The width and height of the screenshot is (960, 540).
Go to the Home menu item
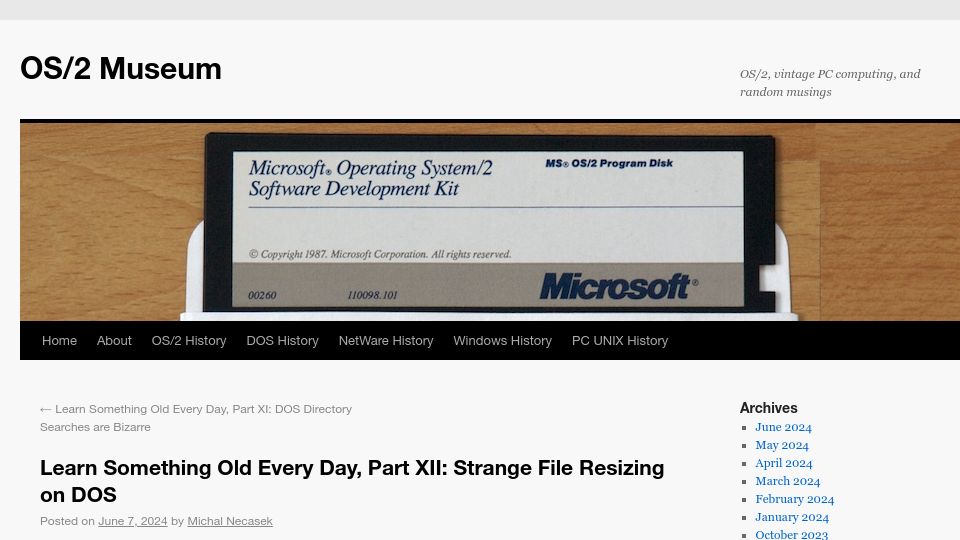tap(59, 340)
